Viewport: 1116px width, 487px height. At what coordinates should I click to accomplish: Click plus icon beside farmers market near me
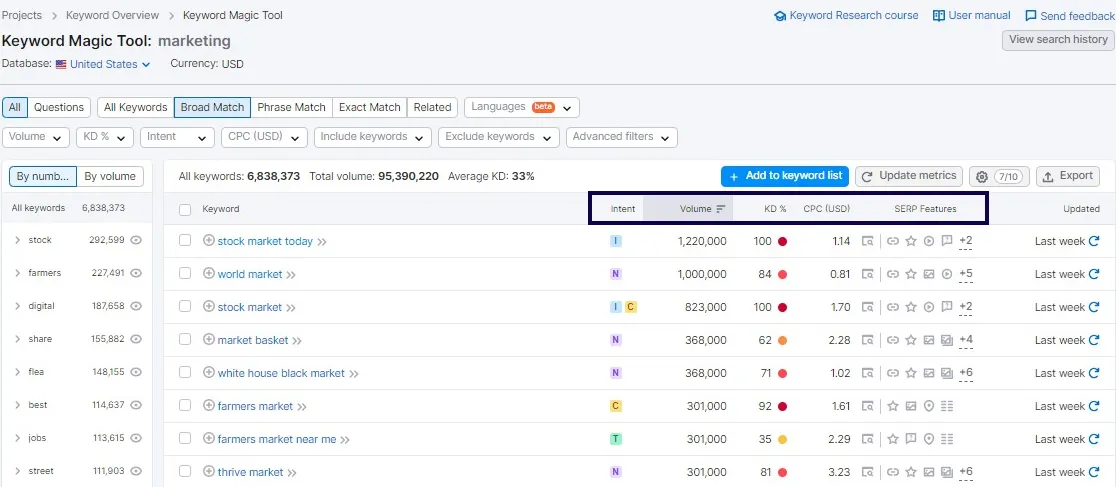209,439
